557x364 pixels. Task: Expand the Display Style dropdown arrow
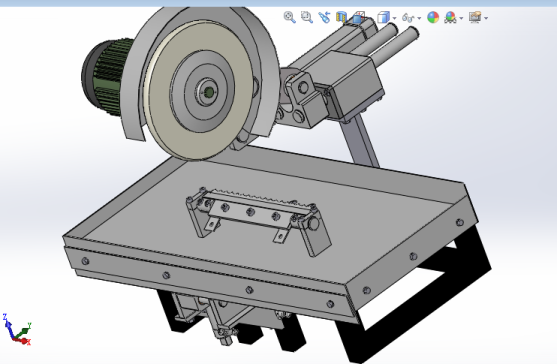395,18
